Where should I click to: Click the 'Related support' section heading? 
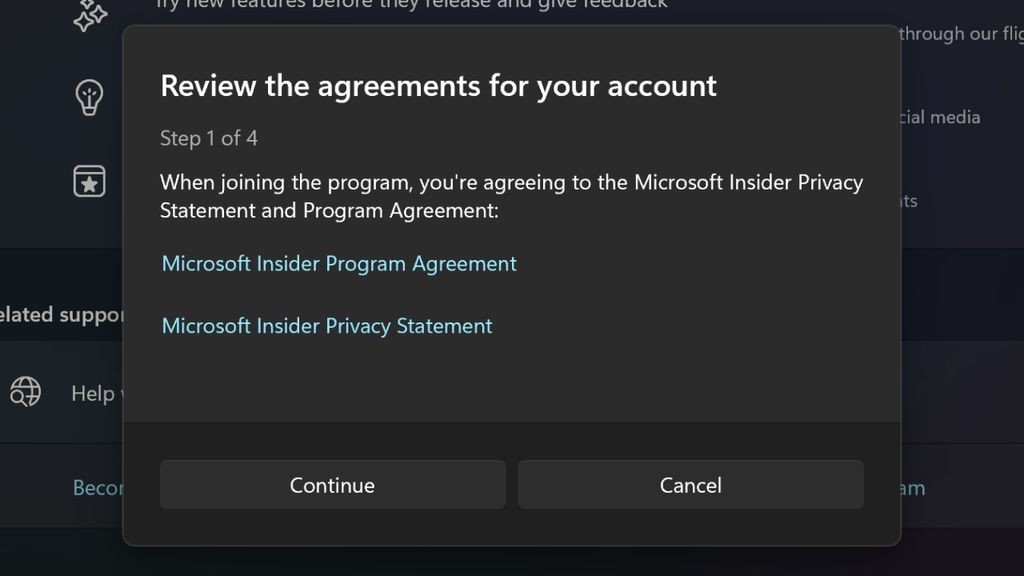(62, 315)
